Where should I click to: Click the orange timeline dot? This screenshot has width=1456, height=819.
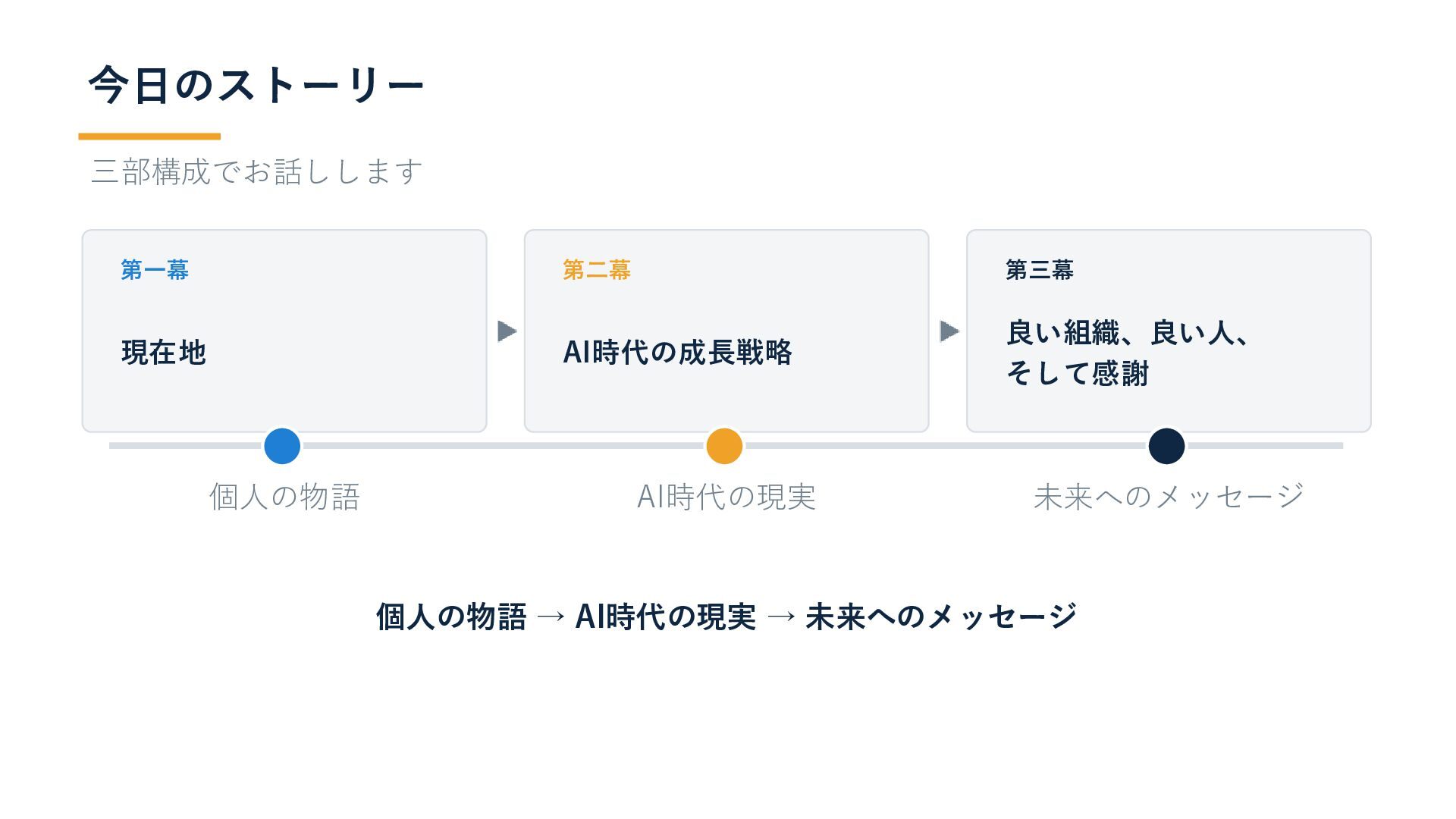pos(724,446)
